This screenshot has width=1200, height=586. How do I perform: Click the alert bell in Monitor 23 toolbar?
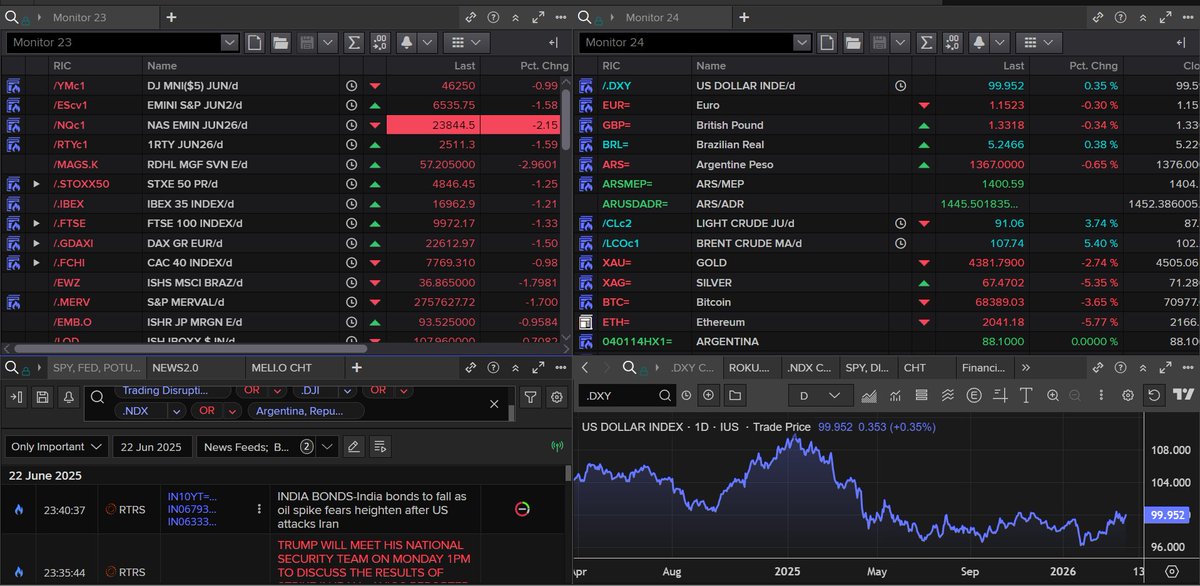click(407, 43)
